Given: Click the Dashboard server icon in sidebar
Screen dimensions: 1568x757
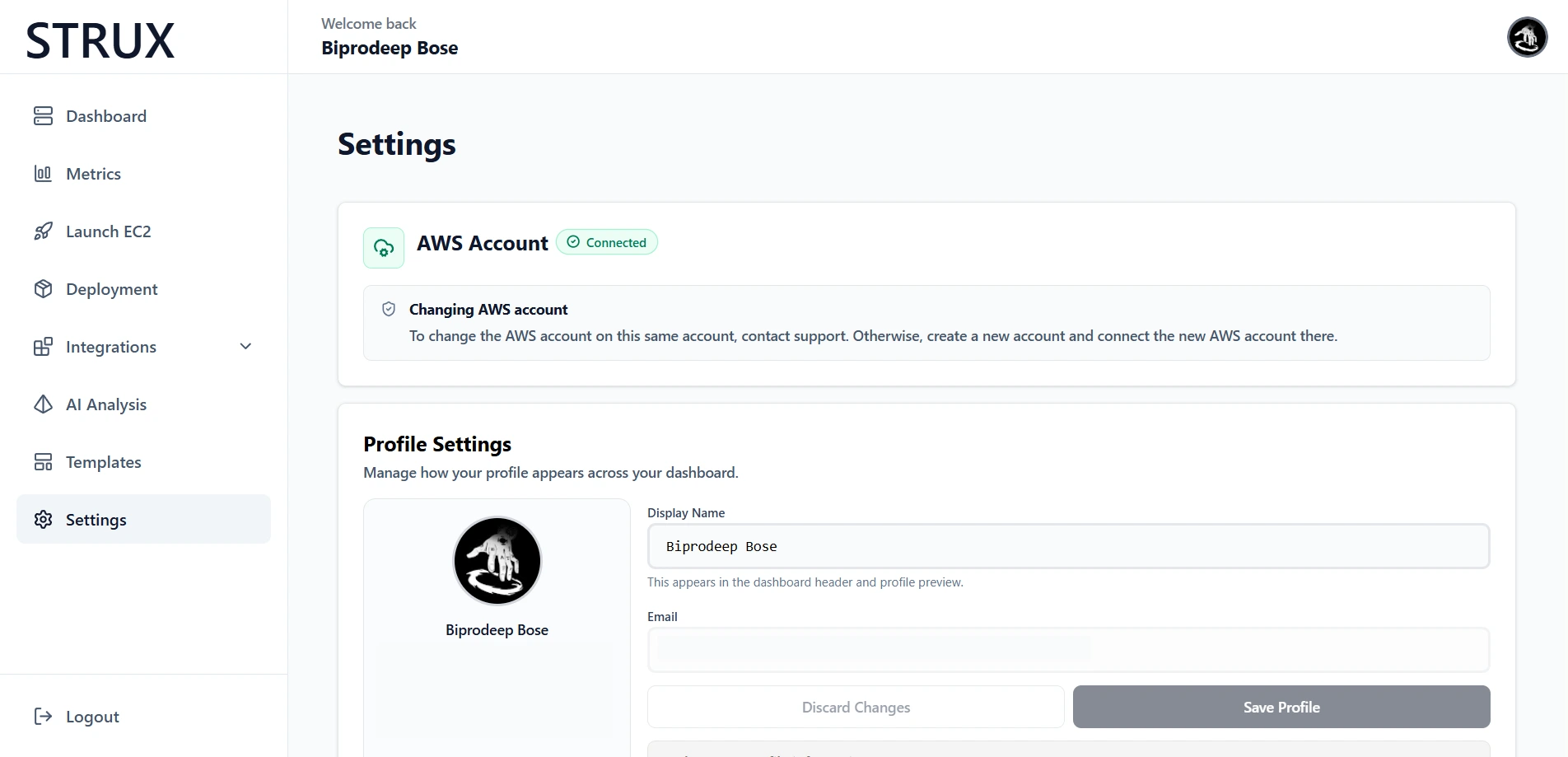Looking at the screenshot, I should pyautogui.click(x=43, y=116).
